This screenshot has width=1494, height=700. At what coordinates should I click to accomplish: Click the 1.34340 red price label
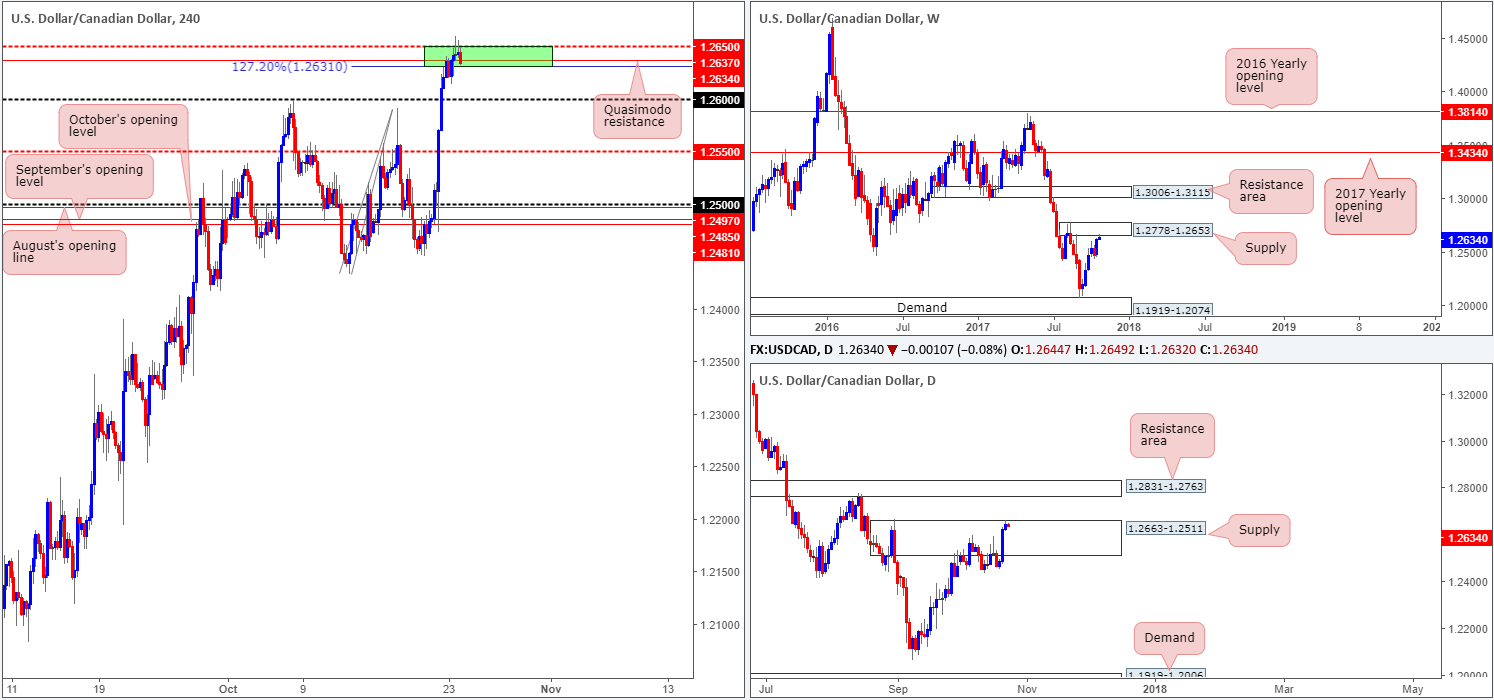tap(1465, 153)
